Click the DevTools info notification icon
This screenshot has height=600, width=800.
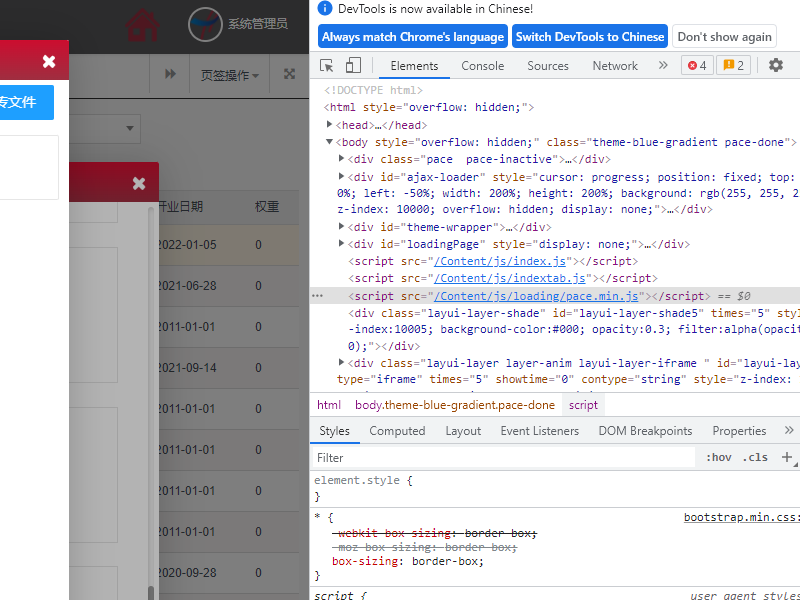tap(324, 9)
